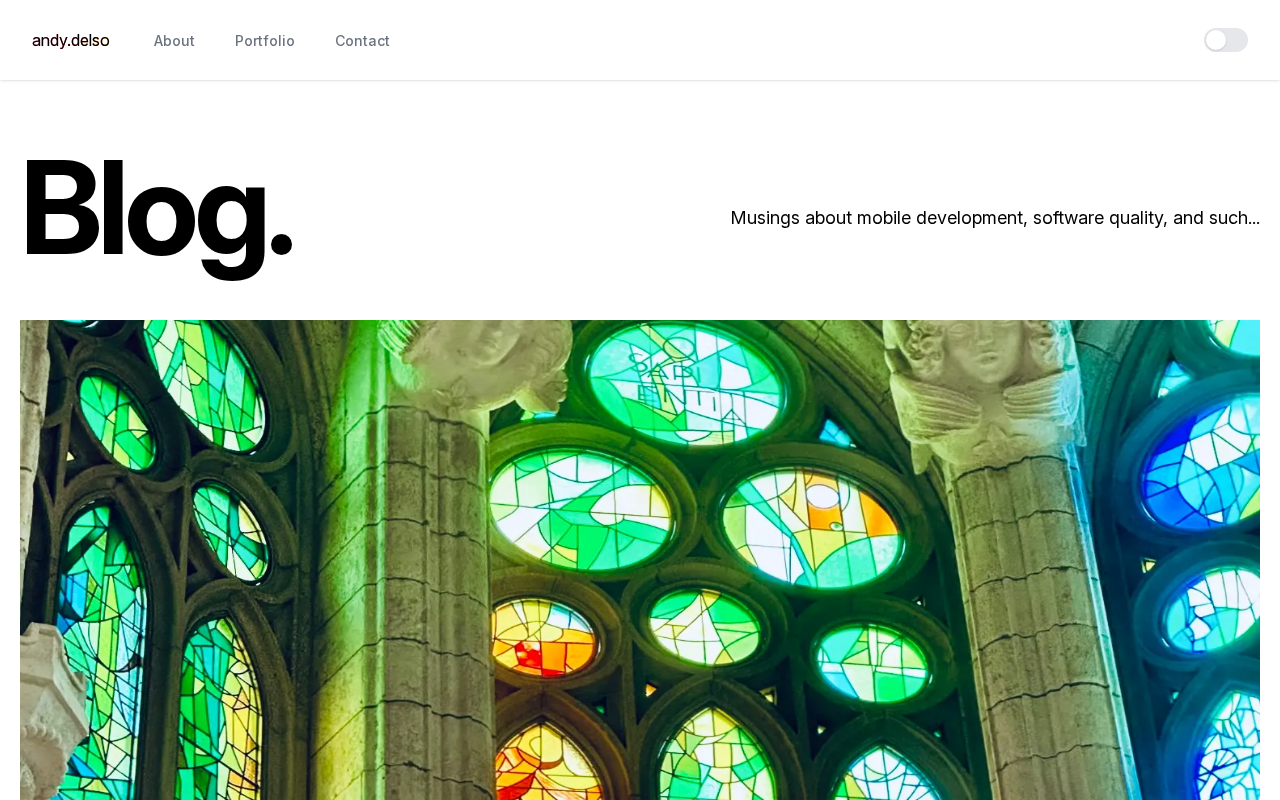Click the white knob of the theme switch
The height and width of the screenshot is (800, 1280).
pyautogui.click(x=1216, y=40)
